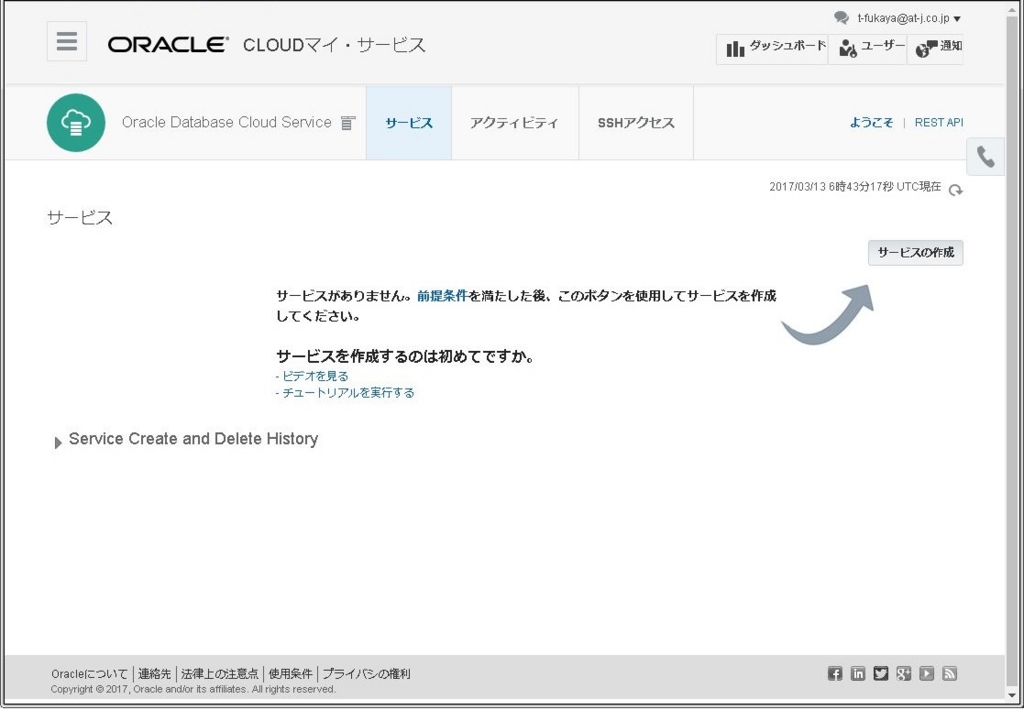Click the サービスの作成 button

point(916,253)
